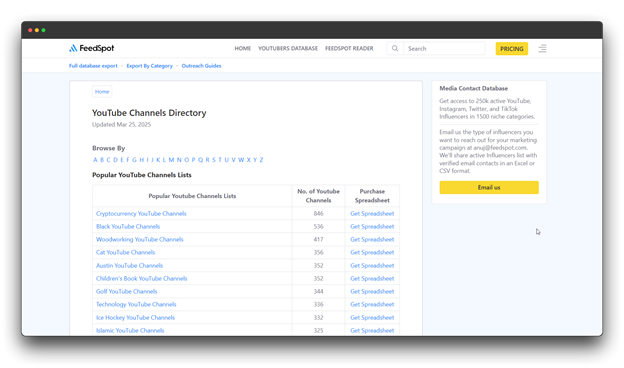Open Islamic YouTube Channels list
Image resolution: width=624 pixels, height=368 pixels.
pyautogui.click(x=130, y=331)
